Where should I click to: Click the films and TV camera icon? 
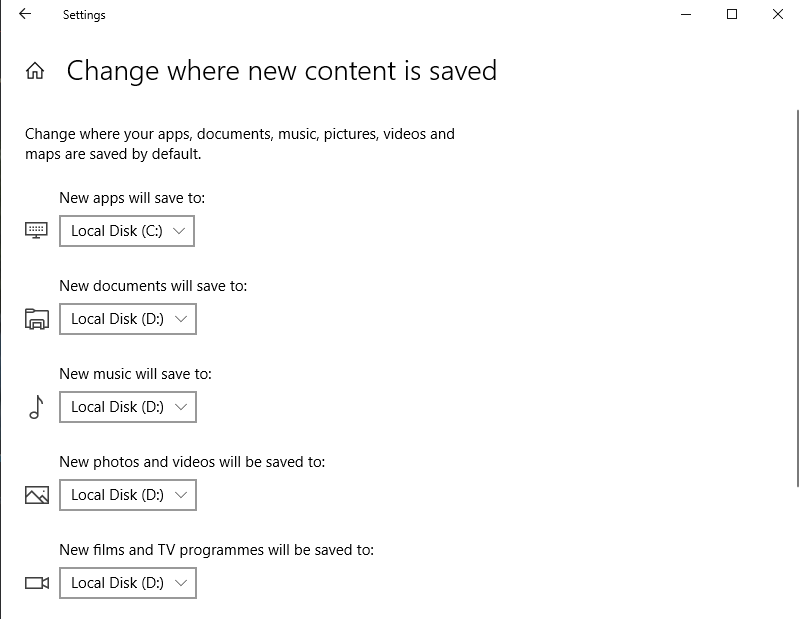(x=36, y=583)
